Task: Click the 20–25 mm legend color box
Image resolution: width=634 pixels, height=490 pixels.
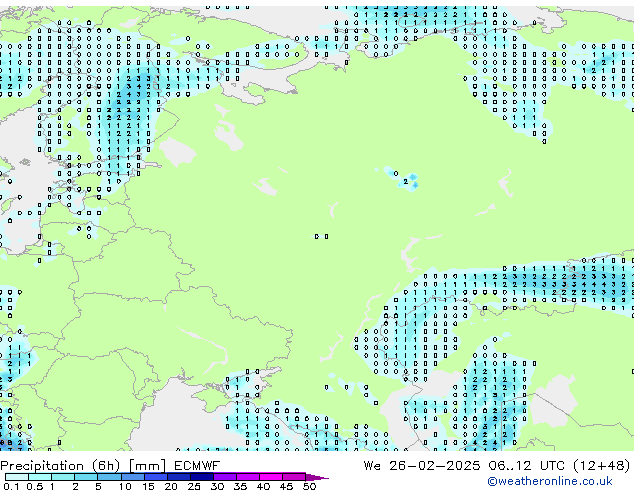Action: pyautogui.click(x=179, y=477)
